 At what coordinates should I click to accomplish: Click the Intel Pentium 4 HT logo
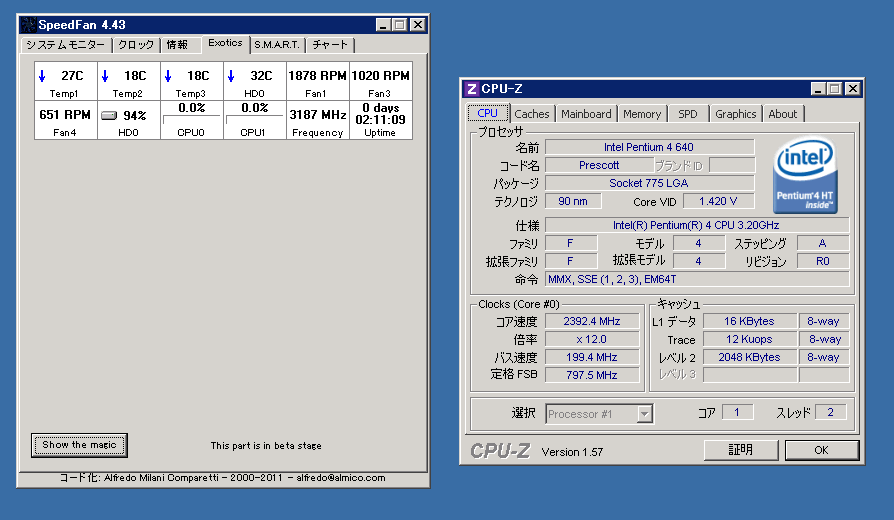point(805,175)
